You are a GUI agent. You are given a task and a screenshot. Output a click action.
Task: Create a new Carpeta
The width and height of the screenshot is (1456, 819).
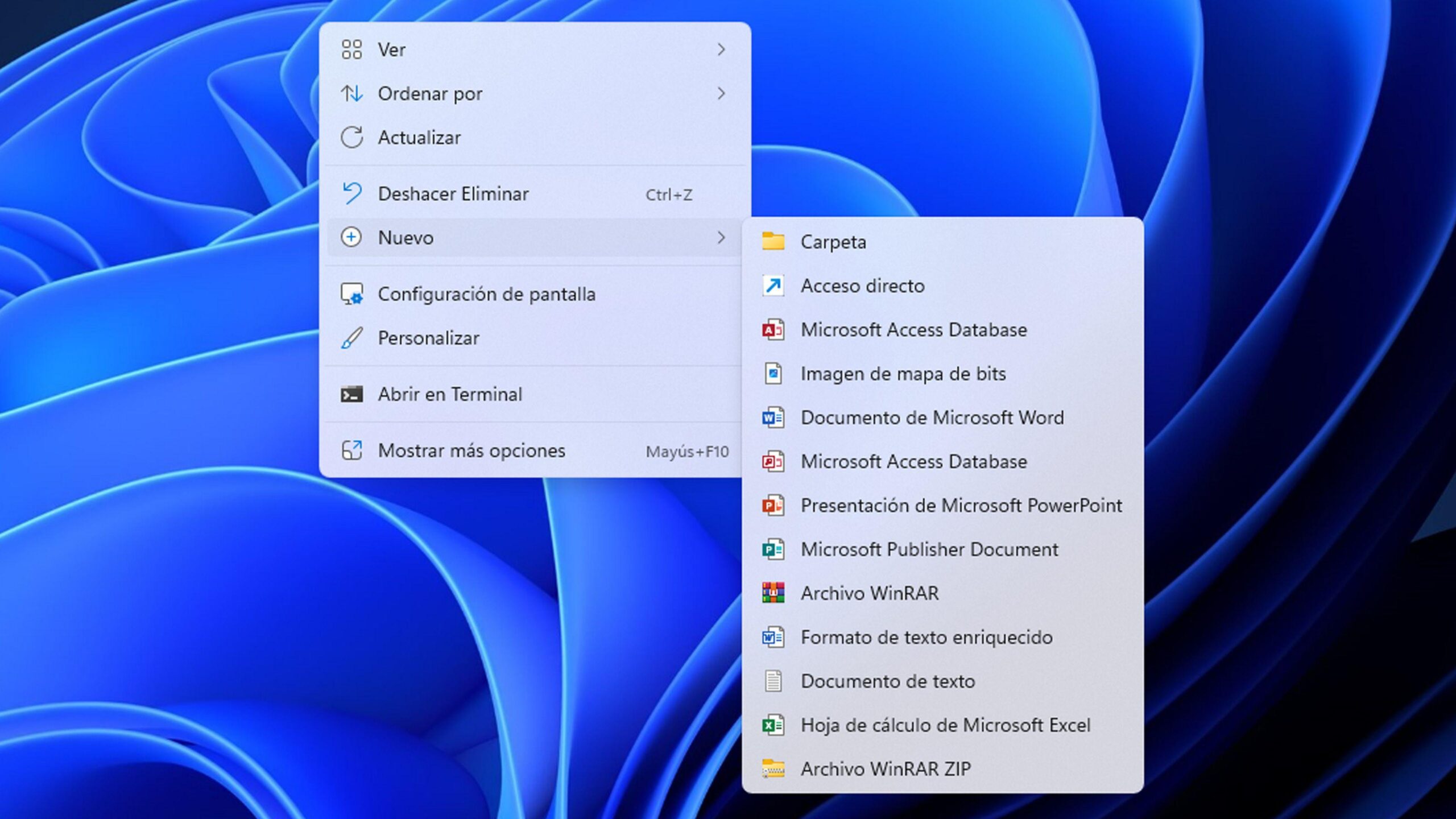click(942, 241)
